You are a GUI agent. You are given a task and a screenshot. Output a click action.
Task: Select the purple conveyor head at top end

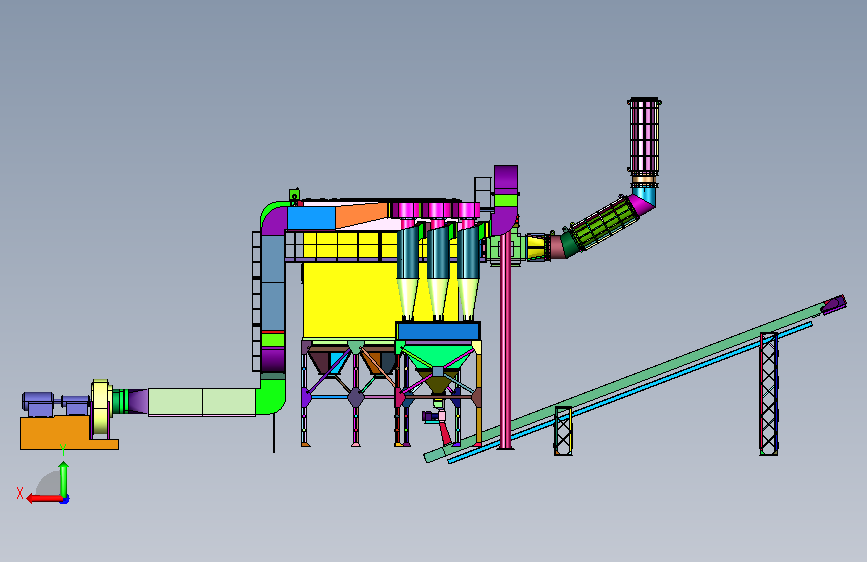tap(833, 305)
